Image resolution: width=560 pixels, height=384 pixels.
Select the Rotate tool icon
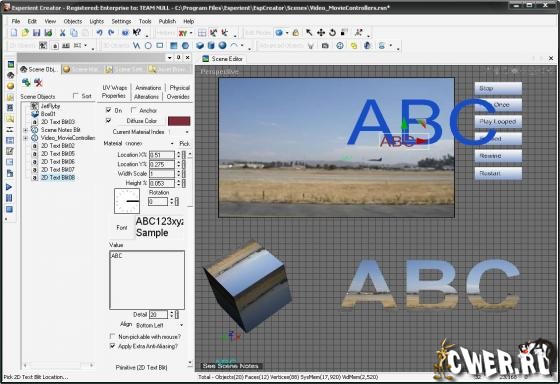click(x=332, y=33)
